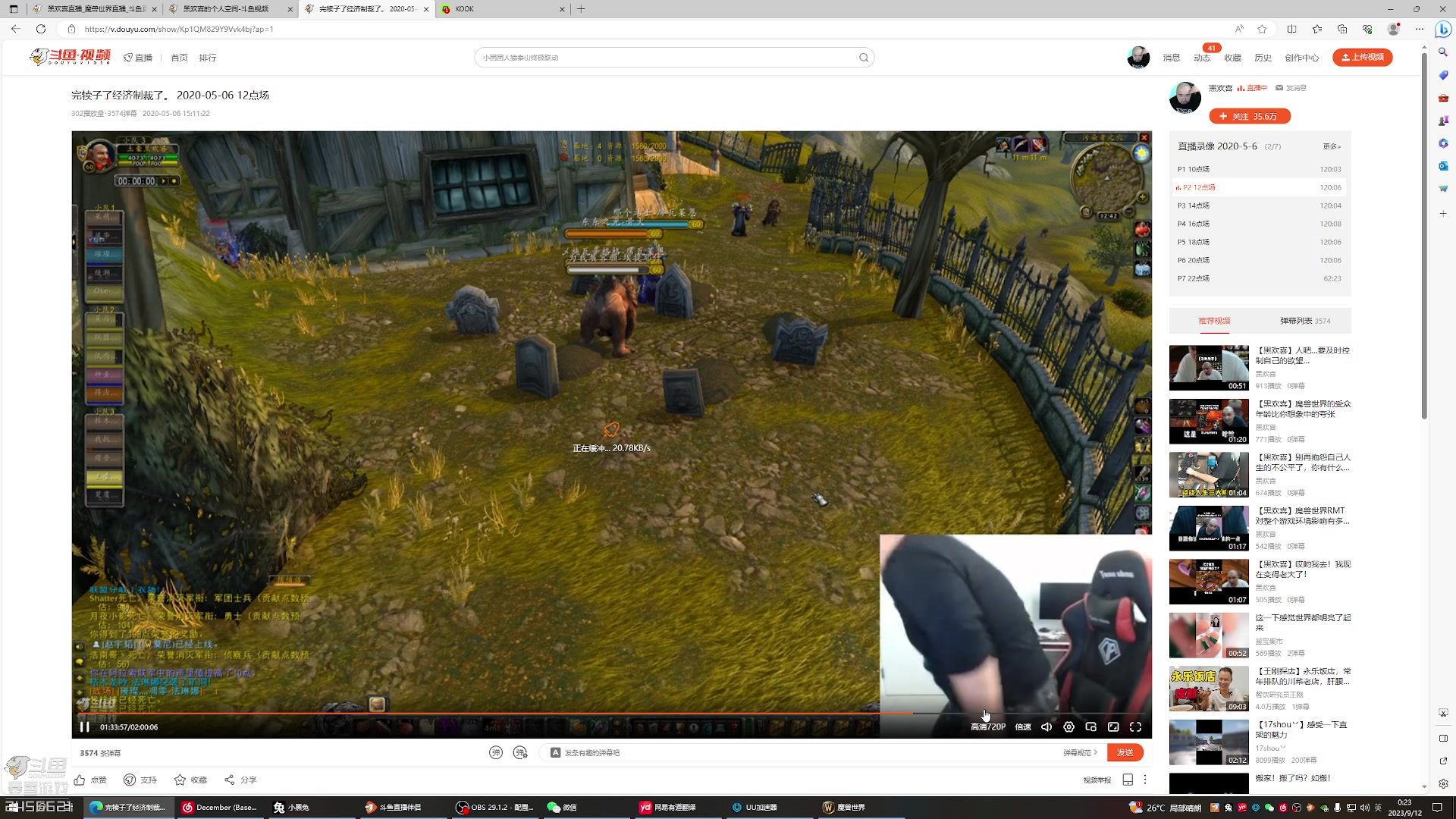Open the streamer's 直播中 live link
The image size is (1456, 819).
(1252, 88)
